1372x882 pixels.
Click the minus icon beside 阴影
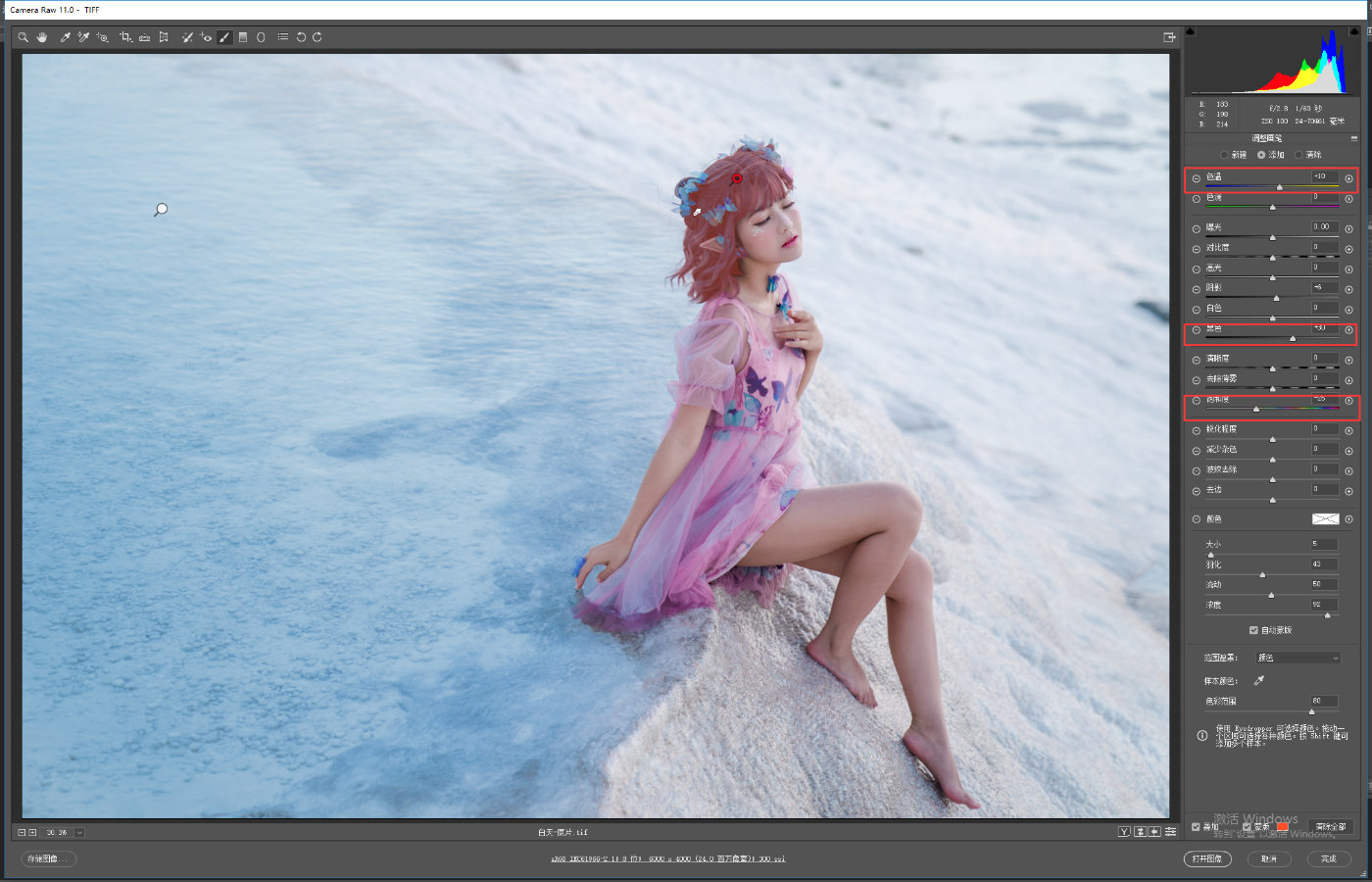[1197, 289]
